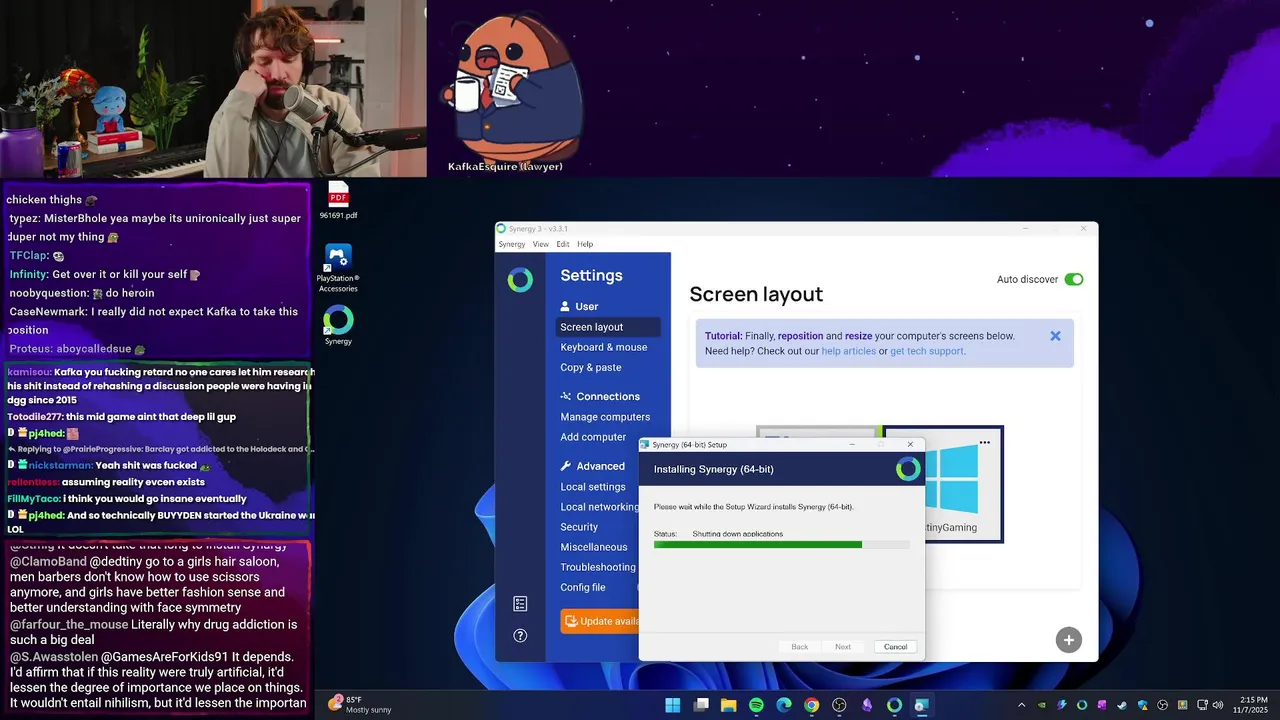1280x720 pixels.
Task: Open the Help menu
Action: (x=585, y=244)
